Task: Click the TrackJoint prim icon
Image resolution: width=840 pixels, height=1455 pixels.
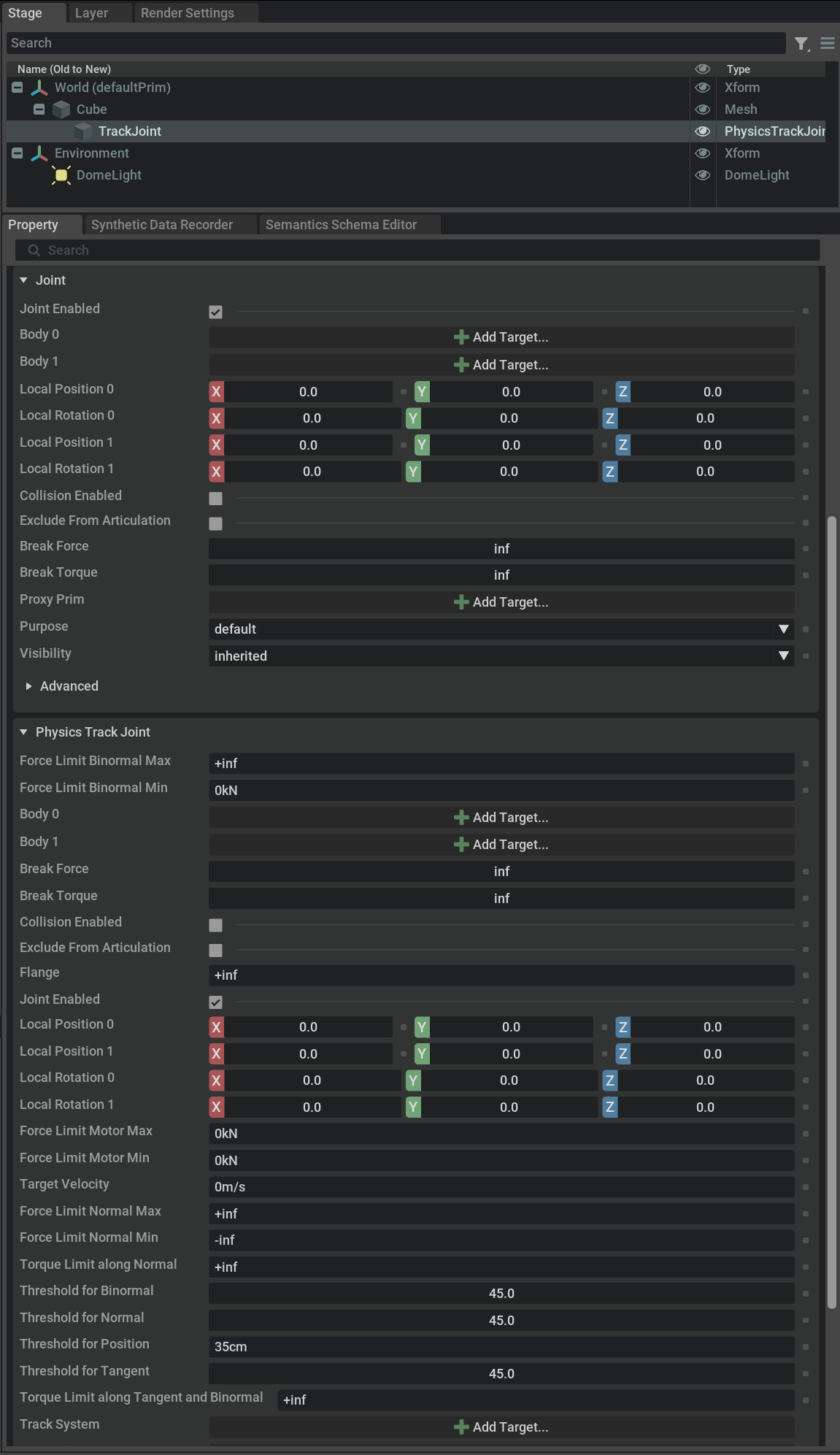Action: coord(83,131)
